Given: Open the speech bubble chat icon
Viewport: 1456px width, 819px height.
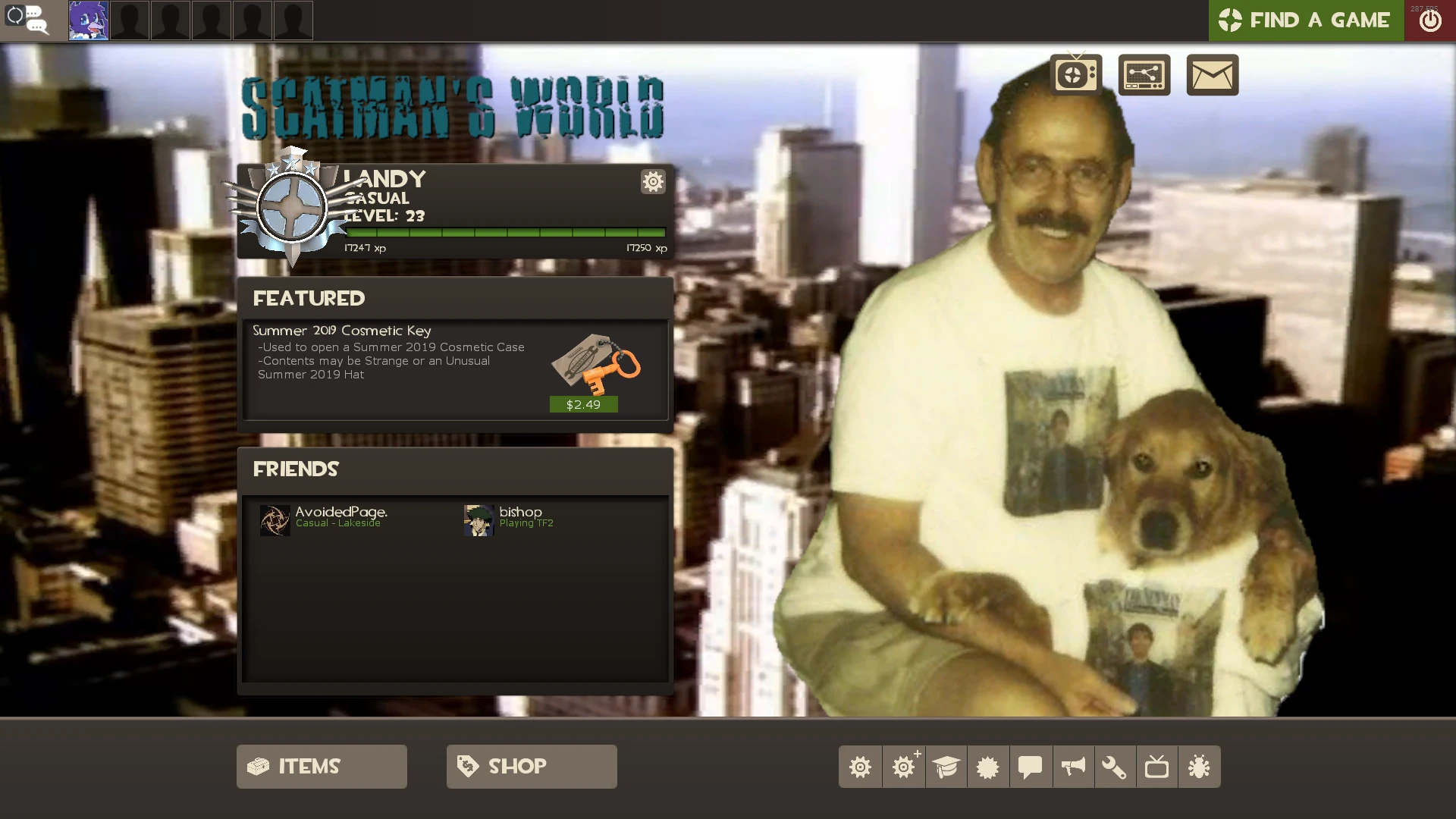Looking at the screenshot, I should click(1031, 767).
